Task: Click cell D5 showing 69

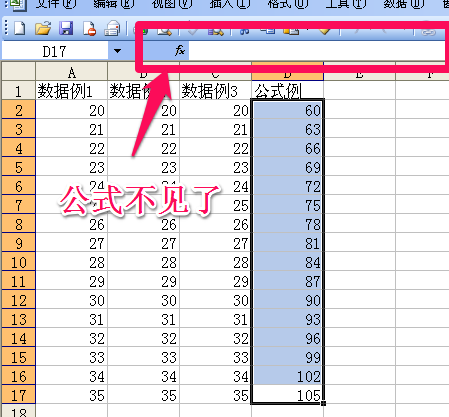Action: (x=287, y=167)
